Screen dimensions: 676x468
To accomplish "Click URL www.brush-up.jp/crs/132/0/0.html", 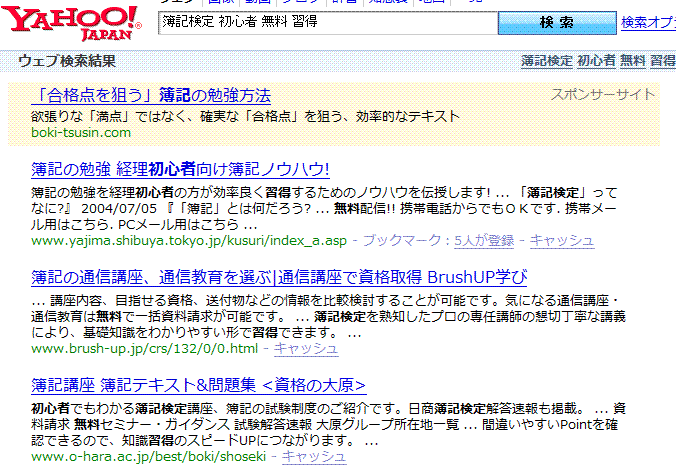I will (144, 348).
